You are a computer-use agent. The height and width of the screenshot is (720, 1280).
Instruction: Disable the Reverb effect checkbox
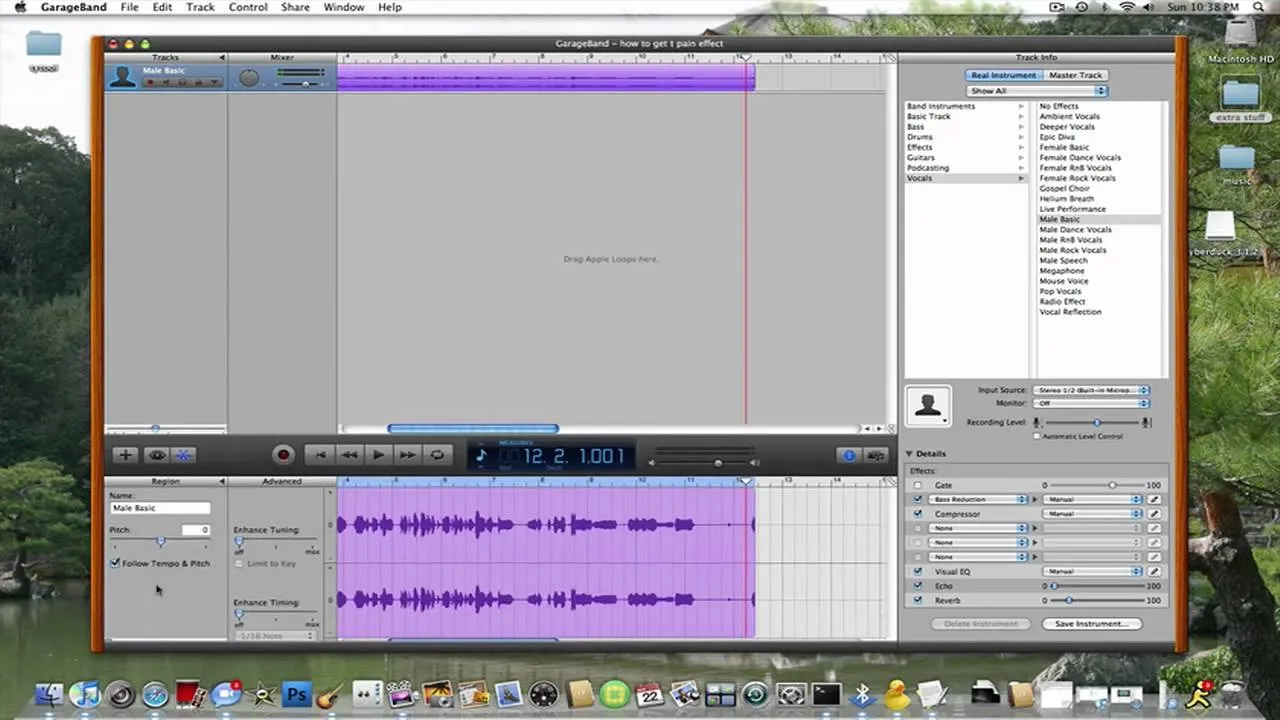[x=918, y=600]
